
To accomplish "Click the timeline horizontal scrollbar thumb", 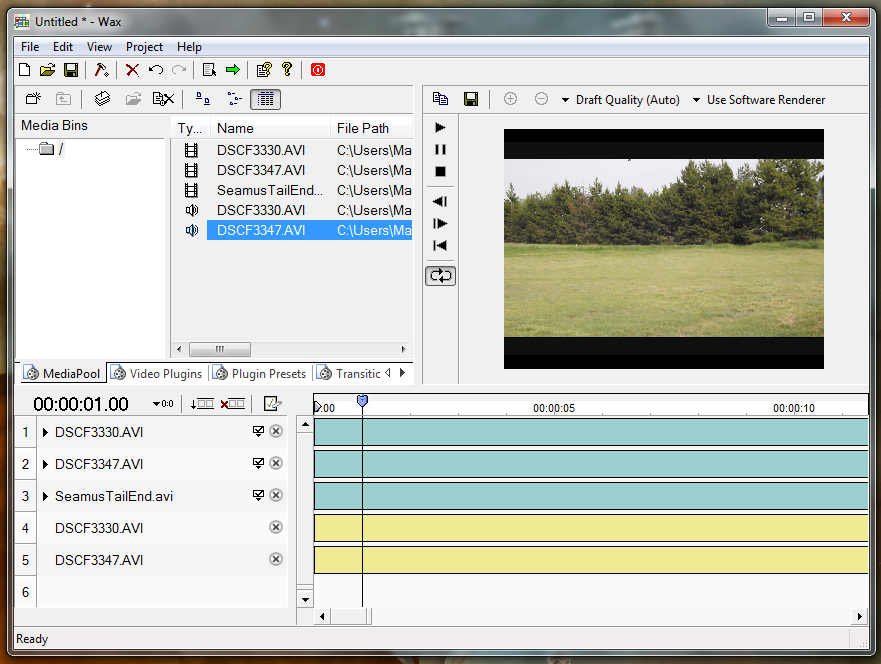I will (351, 616).
